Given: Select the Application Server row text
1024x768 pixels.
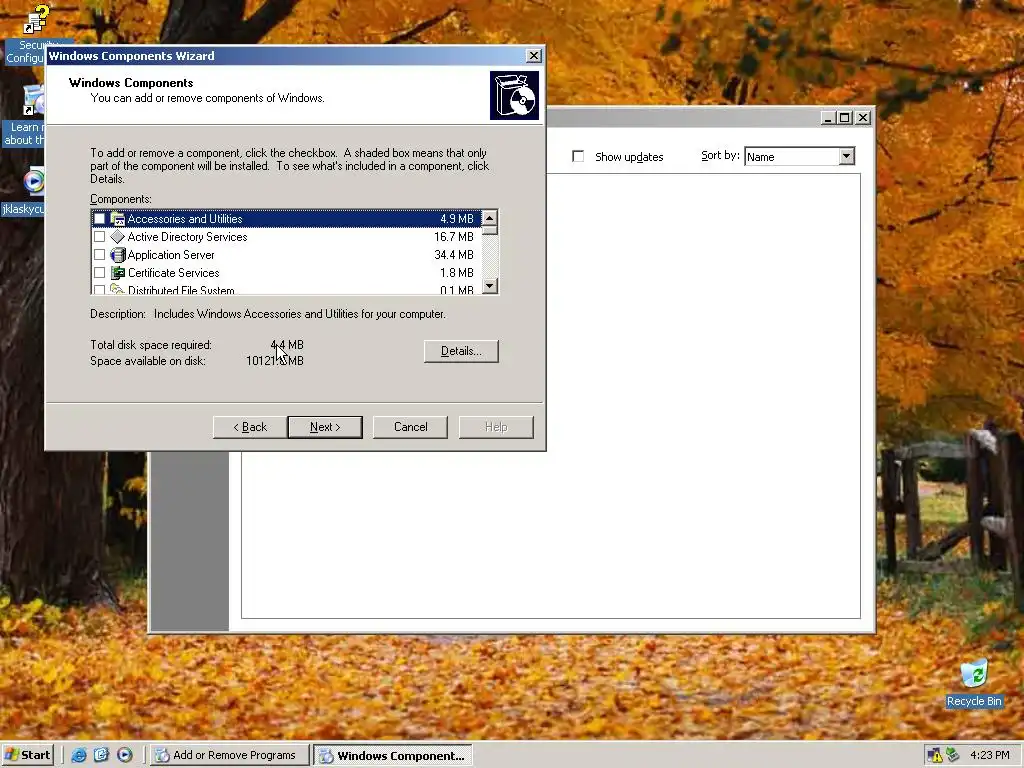Looking at the screenshot, I should click(x=171, y=255).
